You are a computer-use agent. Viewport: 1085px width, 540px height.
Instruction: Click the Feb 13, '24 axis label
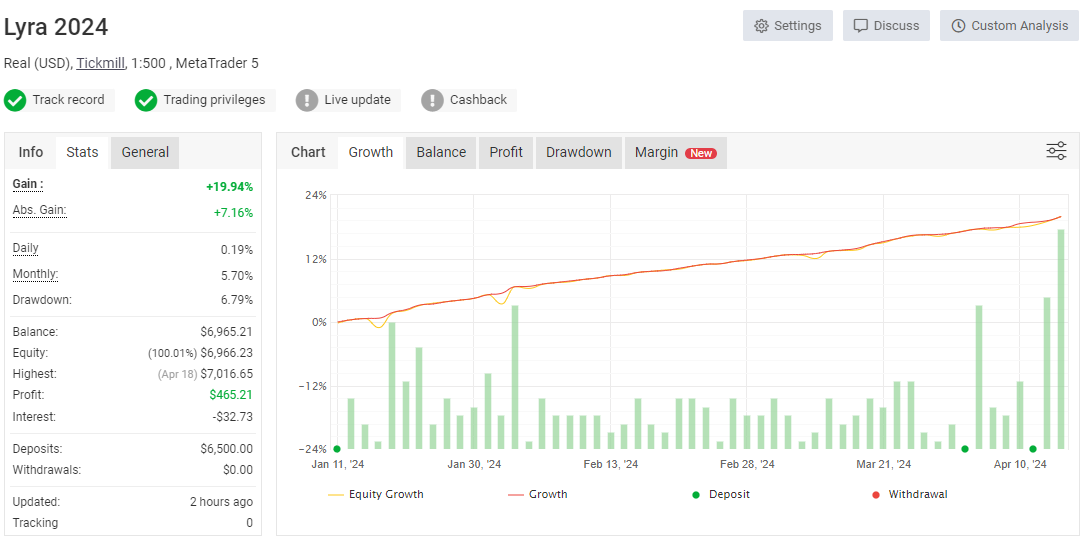coord(610,465)
